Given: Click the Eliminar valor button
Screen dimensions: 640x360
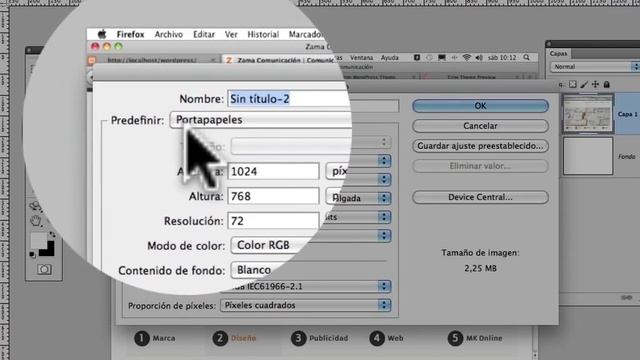Looking at the screenshot, I should point(480,166).
